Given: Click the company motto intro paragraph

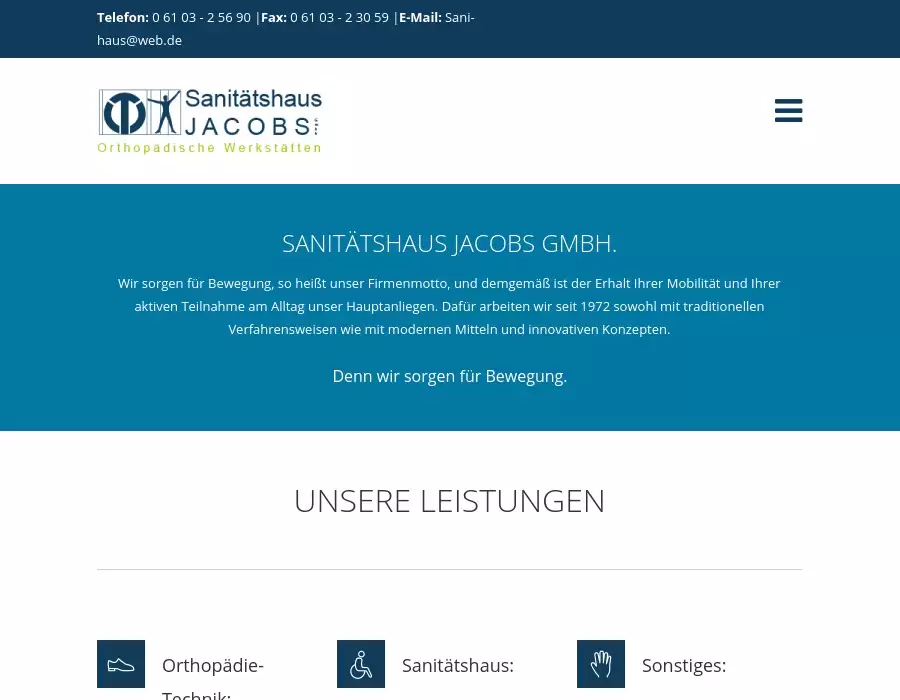Looking at the screenshot, I should click(x=449, y=306).
